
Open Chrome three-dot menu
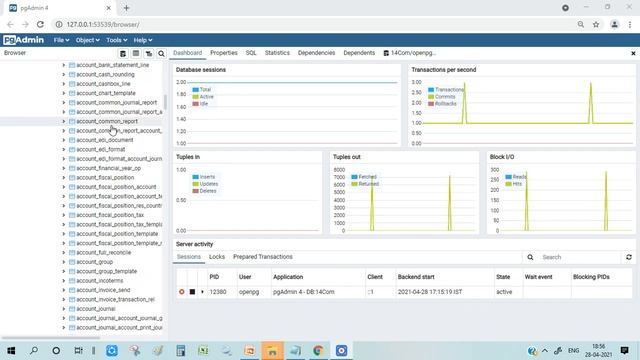click(630, 24)
